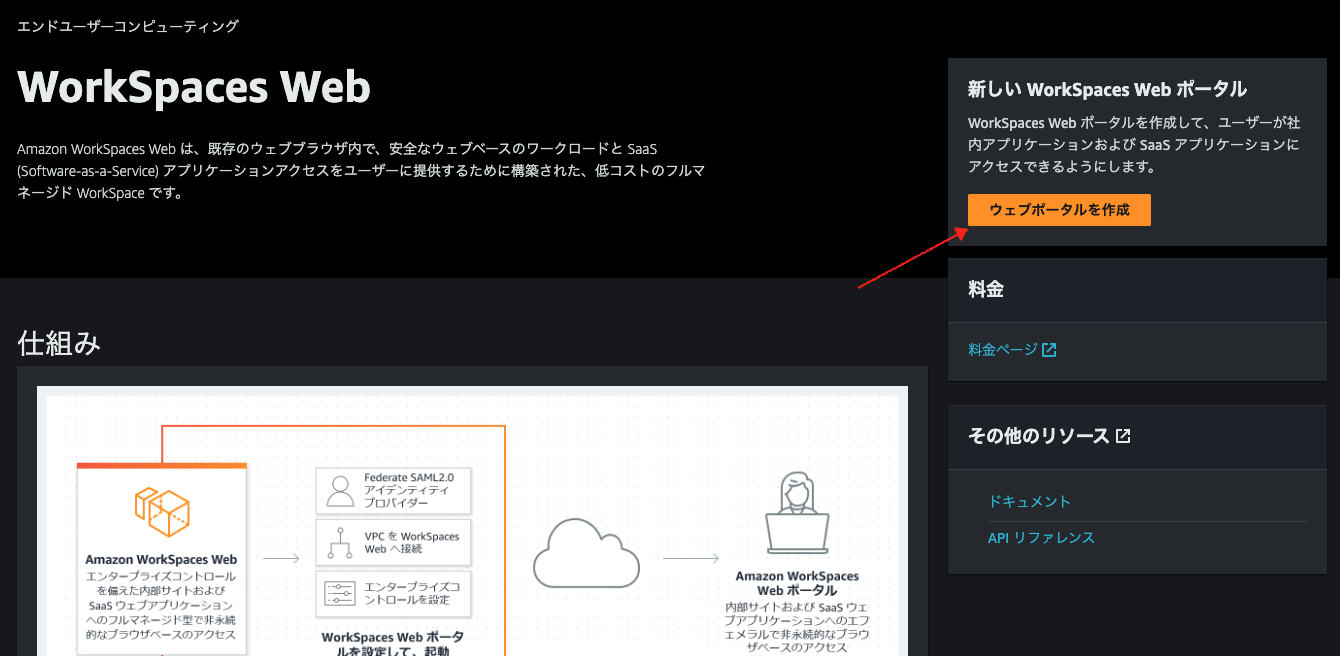Click the architecture diagram image
Viewport: 1340px width, 656px height.
(x=470, y=520)
